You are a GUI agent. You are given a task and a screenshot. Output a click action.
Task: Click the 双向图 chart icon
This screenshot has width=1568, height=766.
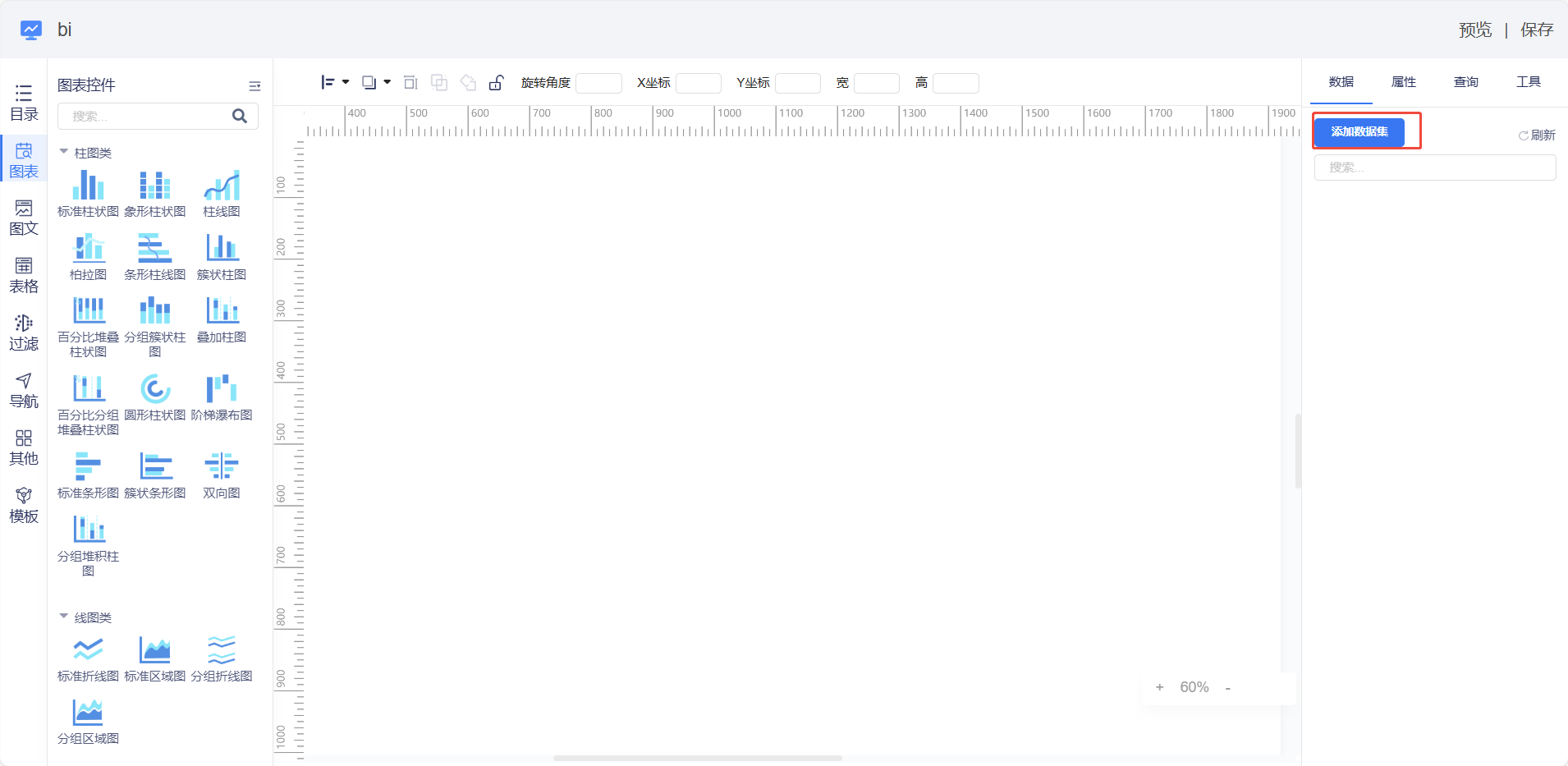coord(222,467)
